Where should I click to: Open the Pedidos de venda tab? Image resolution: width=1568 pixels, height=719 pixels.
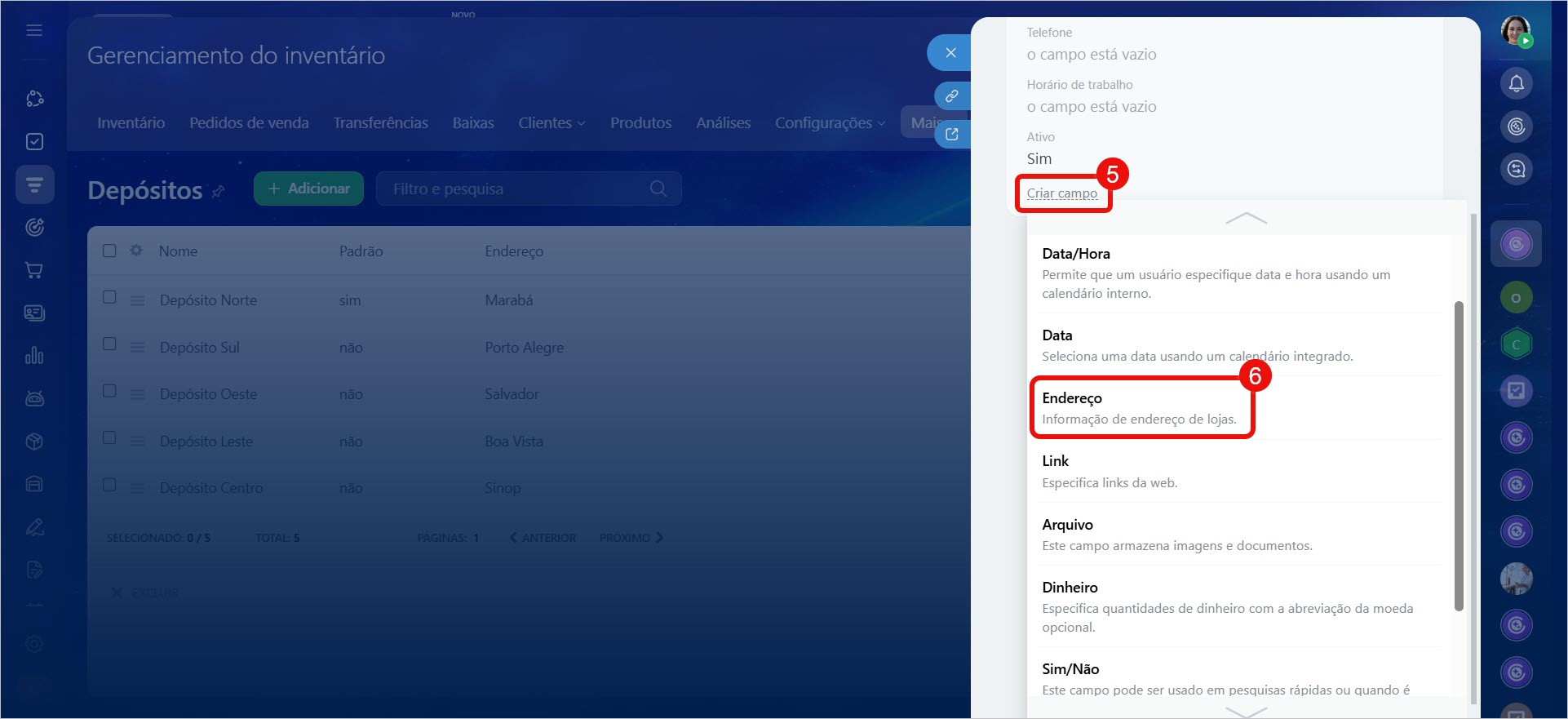(x=249, y=122)
